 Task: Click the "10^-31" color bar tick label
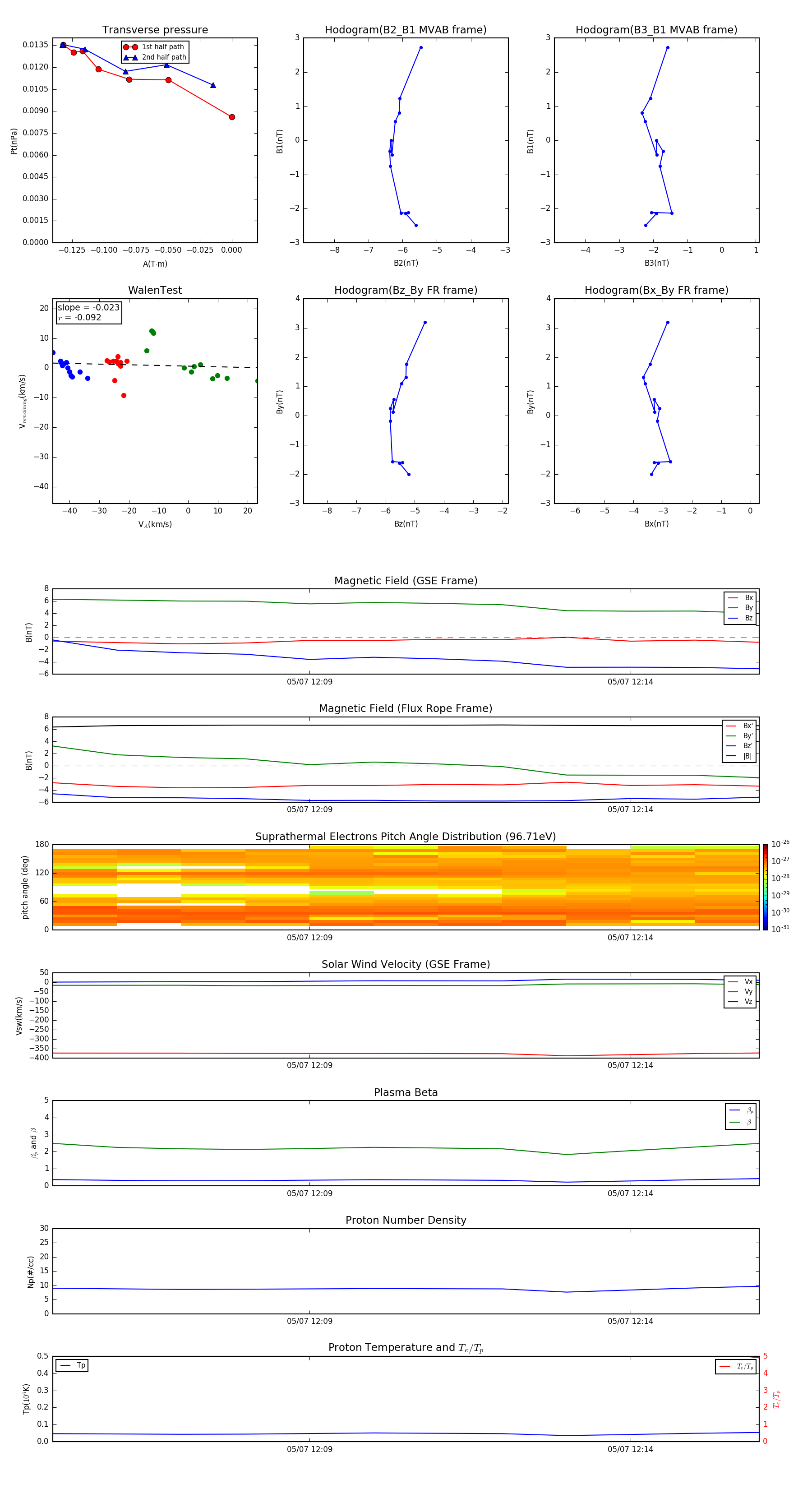point(780,929)
